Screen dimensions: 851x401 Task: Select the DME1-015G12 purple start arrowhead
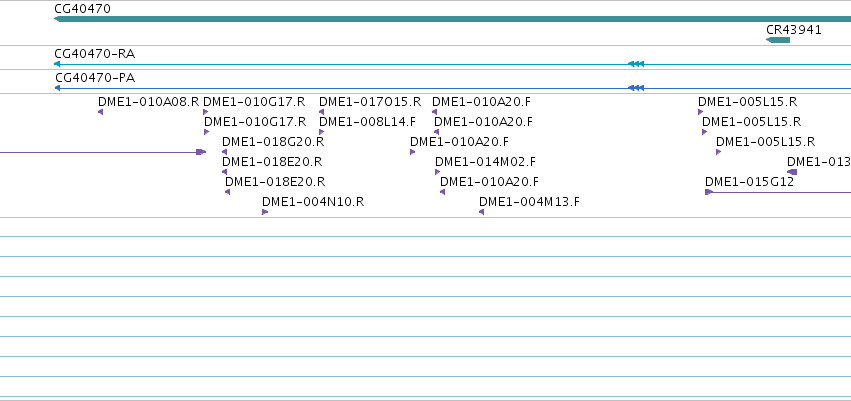coord(709,192)
